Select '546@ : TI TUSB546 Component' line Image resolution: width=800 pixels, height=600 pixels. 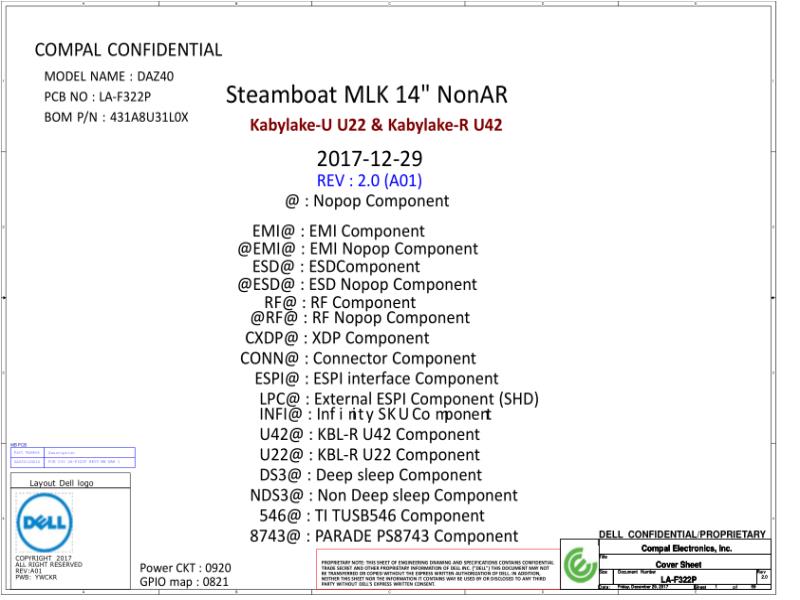(371, 516)
